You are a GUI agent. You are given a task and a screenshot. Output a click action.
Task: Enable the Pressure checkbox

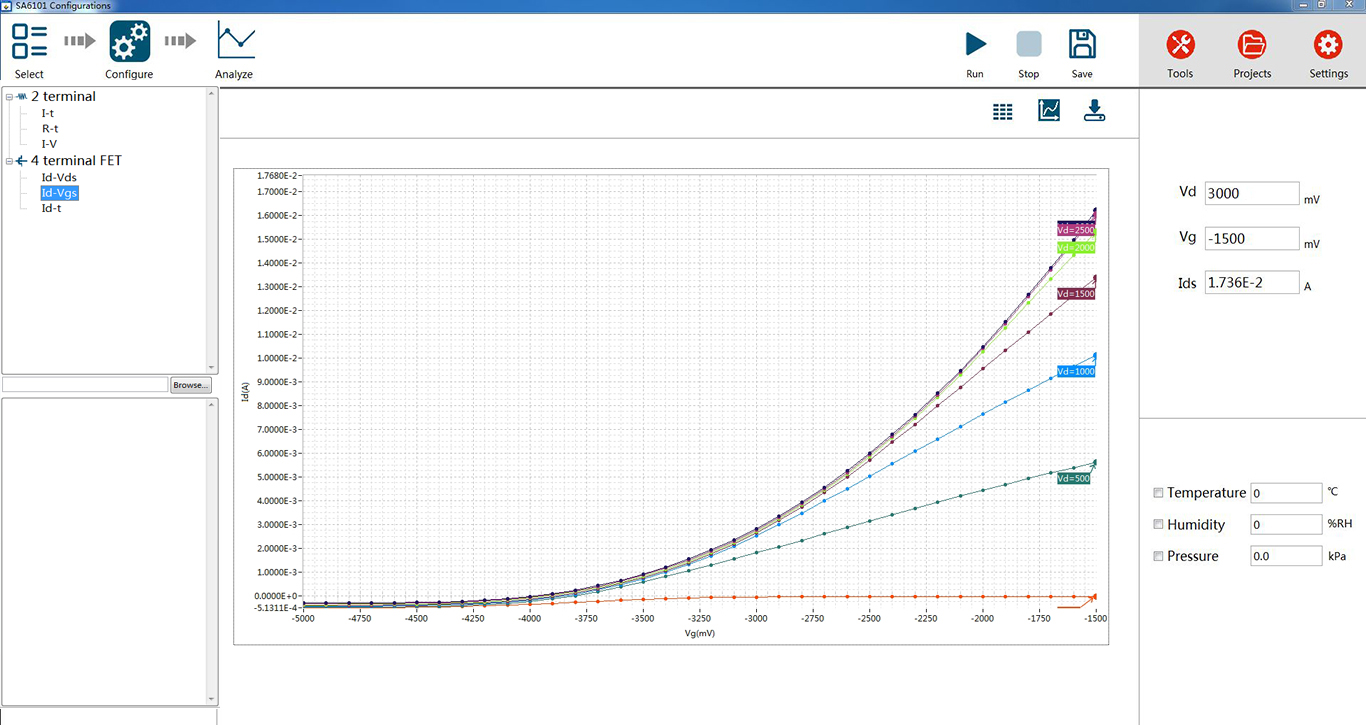coord(1158,556)
